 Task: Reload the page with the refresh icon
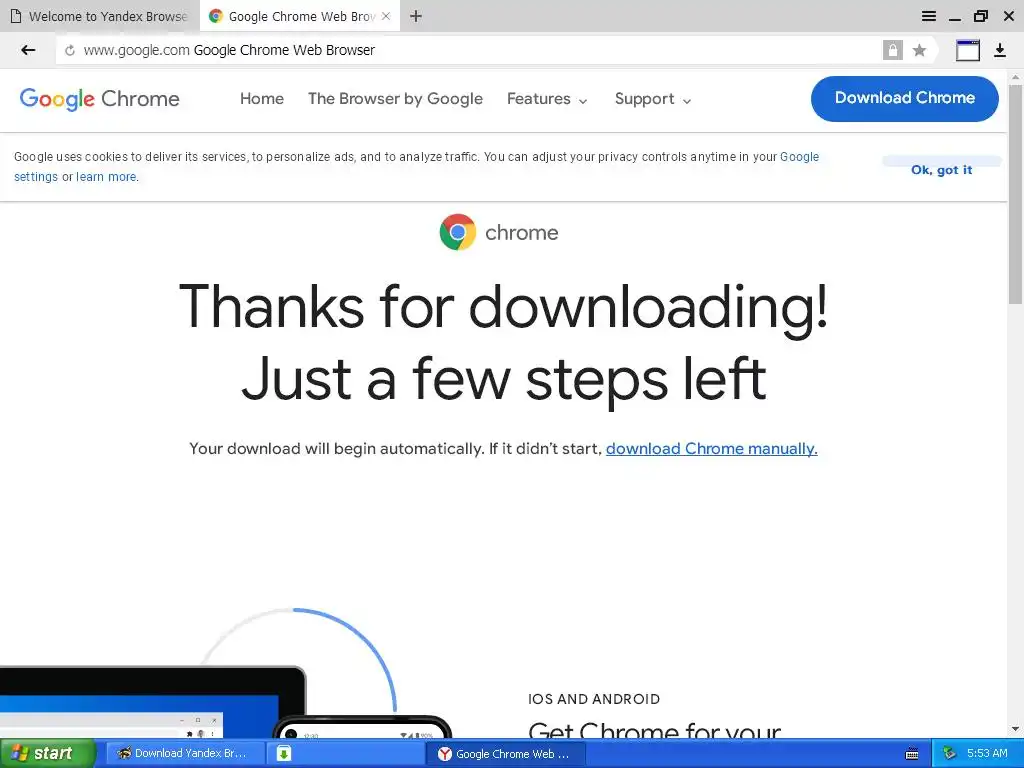(x=70, y=50)
